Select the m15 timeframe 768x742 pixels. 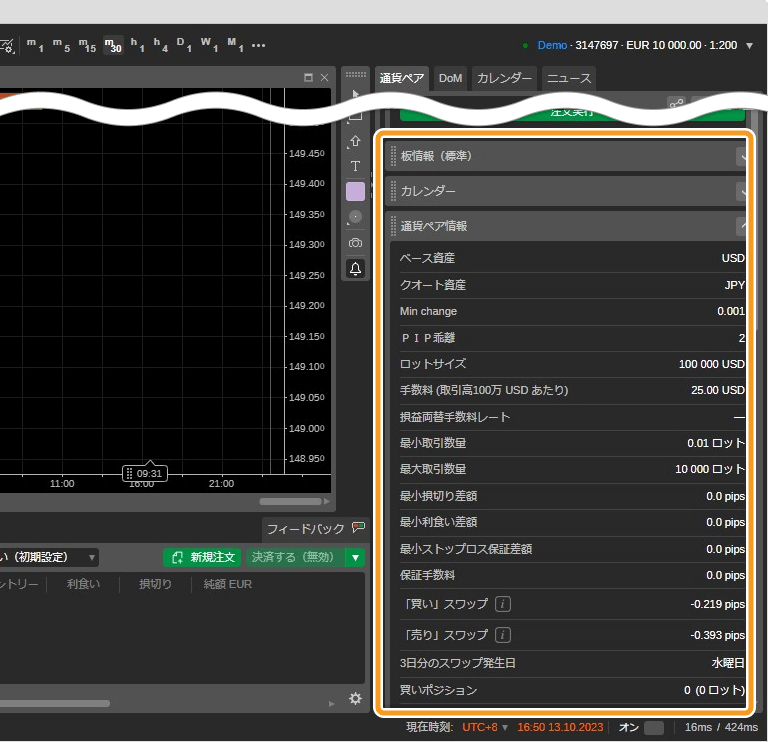tap(87, 45)
